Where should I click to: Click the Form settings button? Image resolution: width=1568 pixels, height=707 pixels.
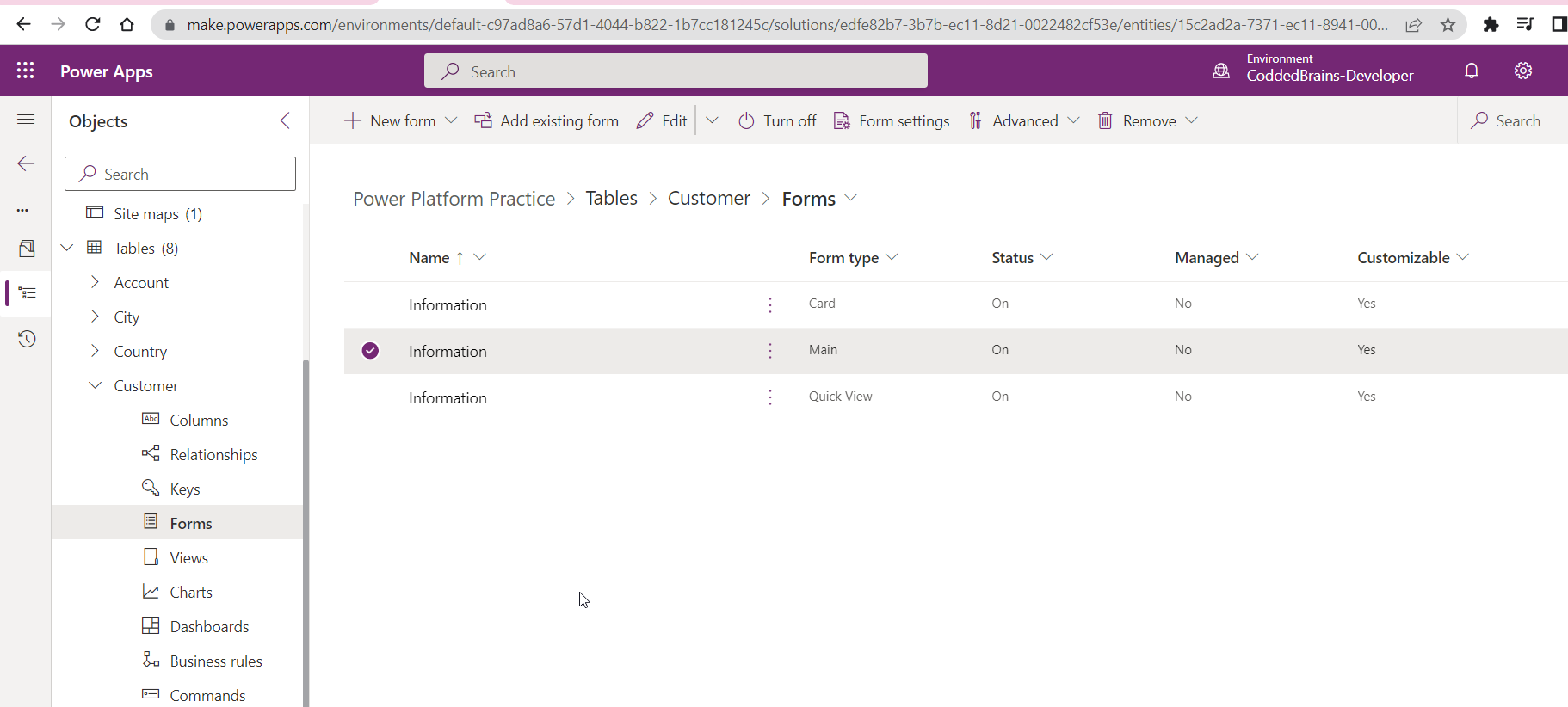tap(892, 120)
